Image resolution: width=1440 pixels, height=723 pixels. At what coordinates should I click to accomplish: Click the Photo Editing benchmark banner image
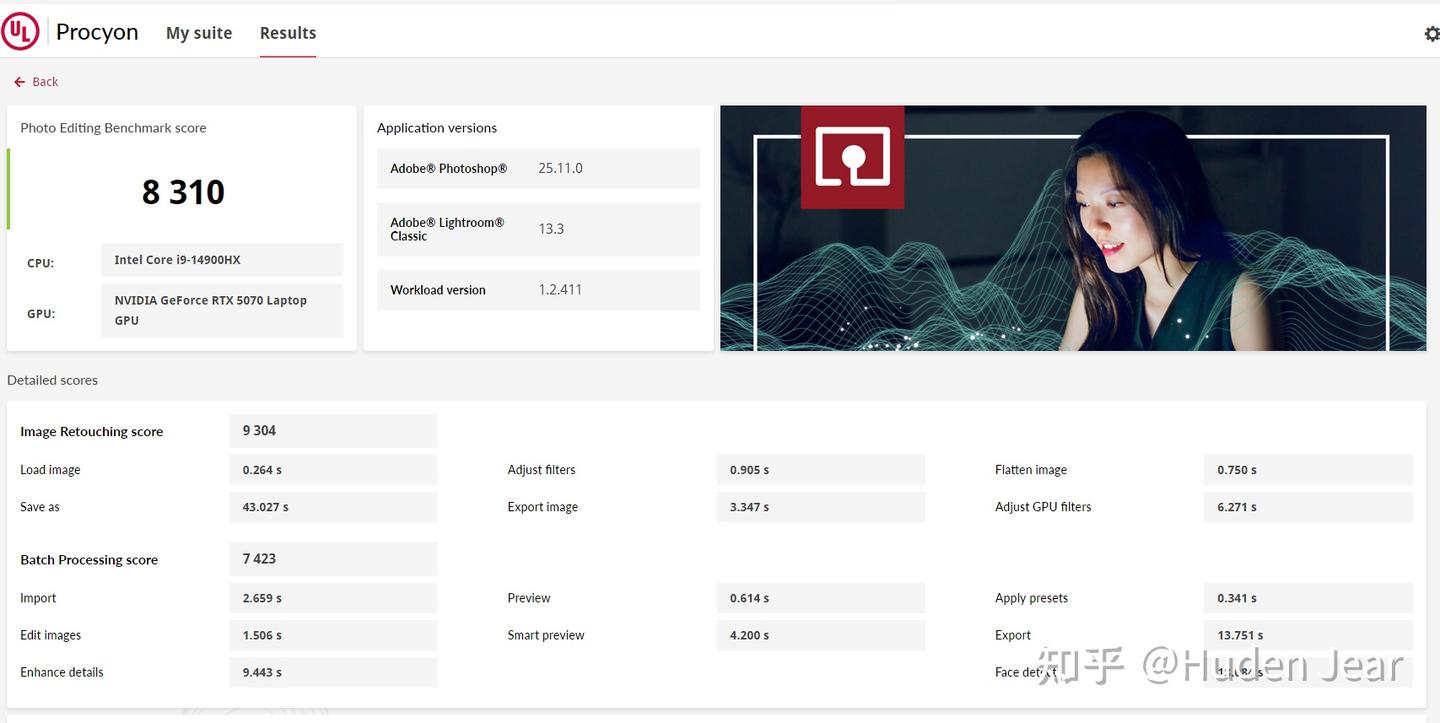click(1073, 228)
